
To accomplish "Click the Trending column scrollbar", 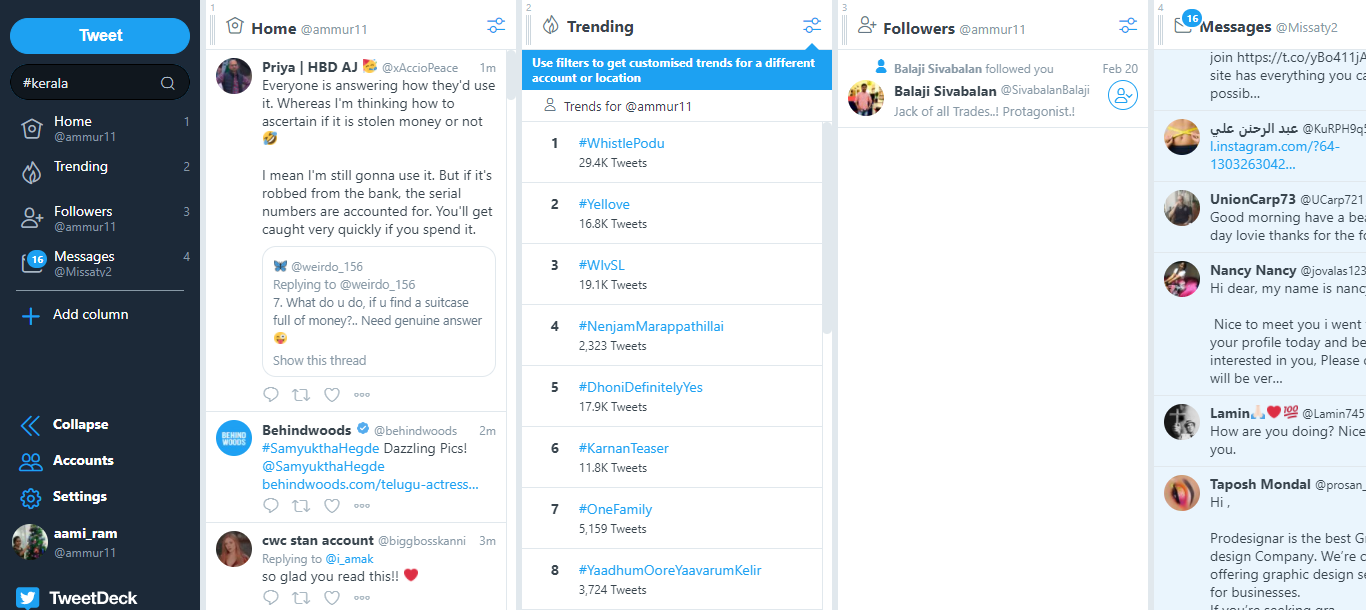I will click(826, 228).
